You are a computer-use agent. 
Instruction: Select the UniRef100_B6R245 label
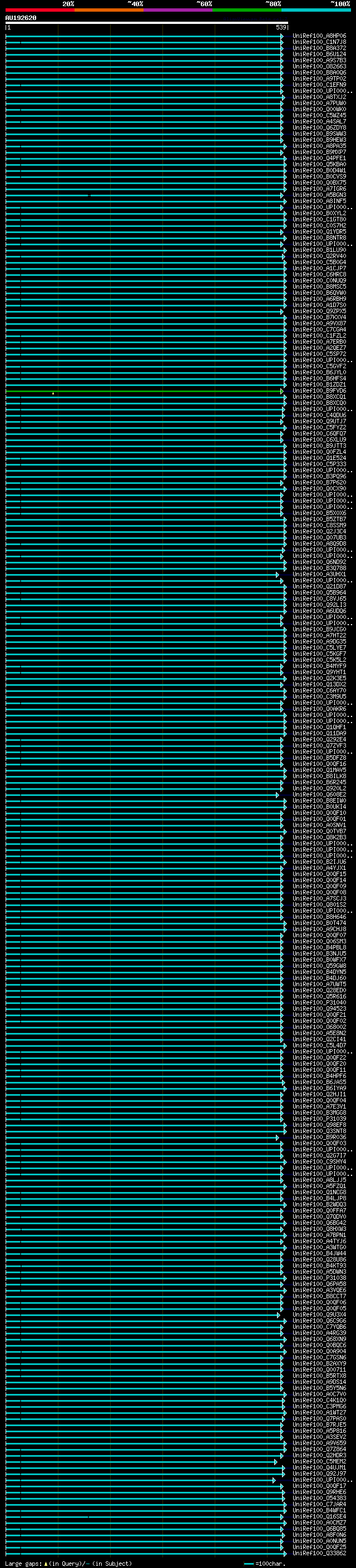pyautogui.click(x=319, y=782)
